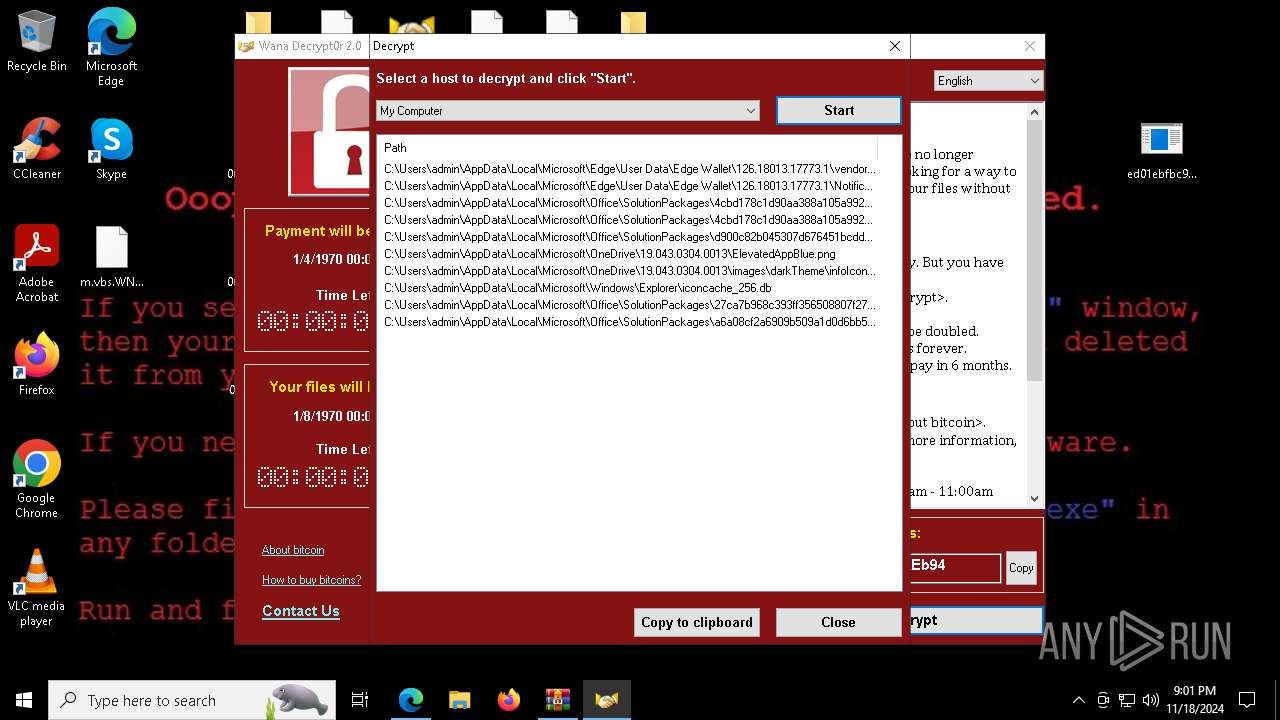Viewport: 1280px width, 720px height.
Task: Open Firefox from taskbar
Action: click(508, 700)
